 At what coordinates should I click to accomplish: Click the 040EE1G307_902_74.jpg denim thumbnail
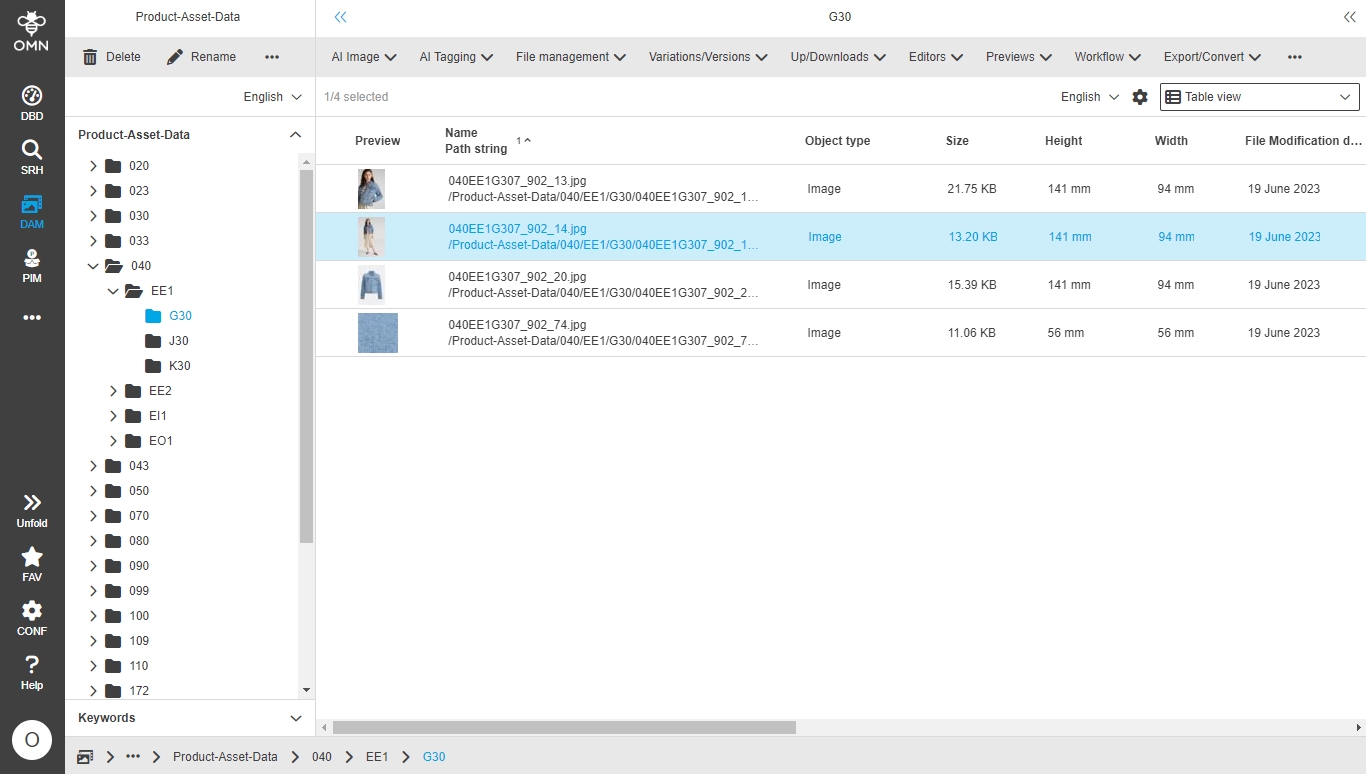coord(377,333)
